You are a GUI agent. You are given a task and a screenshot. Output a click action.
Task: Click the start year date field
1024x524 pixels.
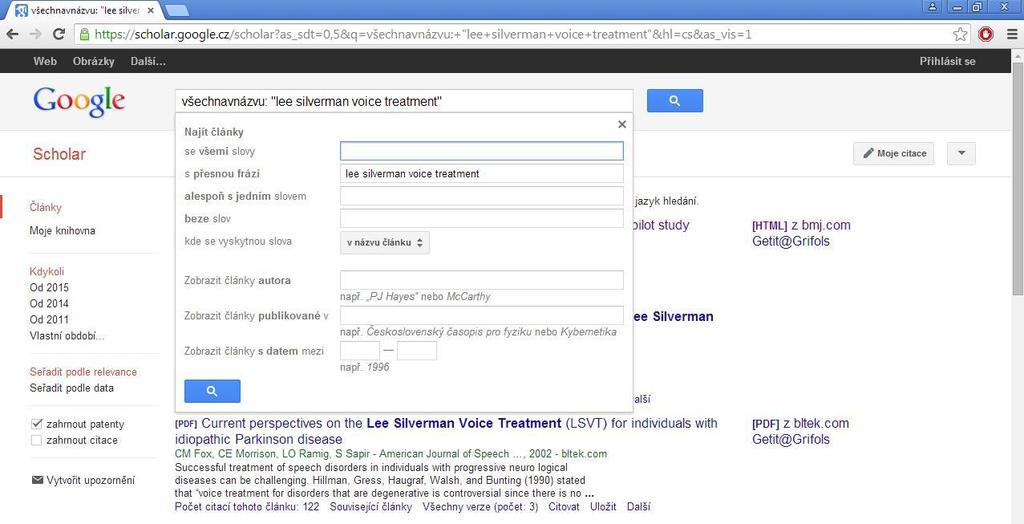[x=360, y=351]
